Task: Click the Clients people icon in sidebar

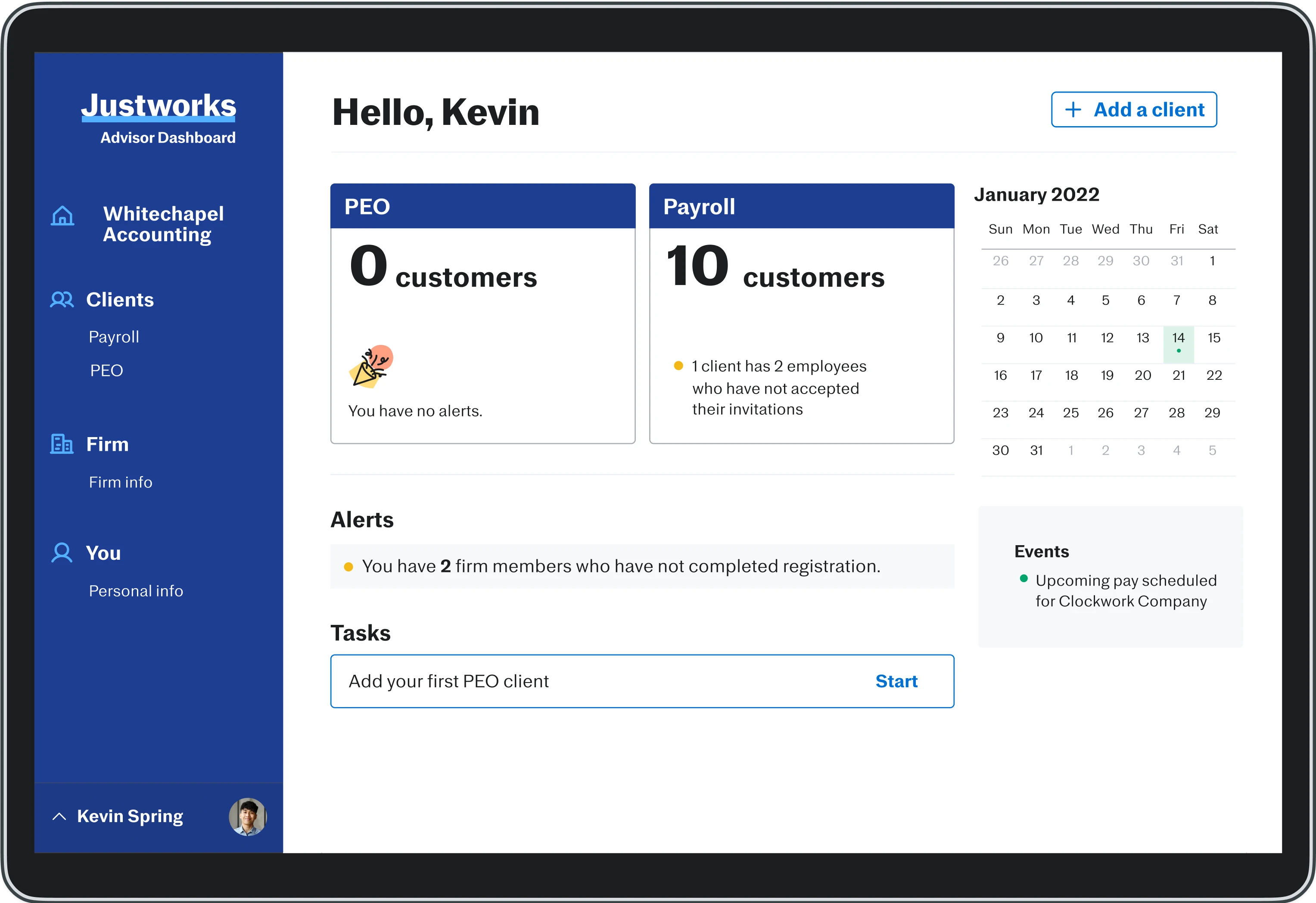Action: [x=62, y=299]
